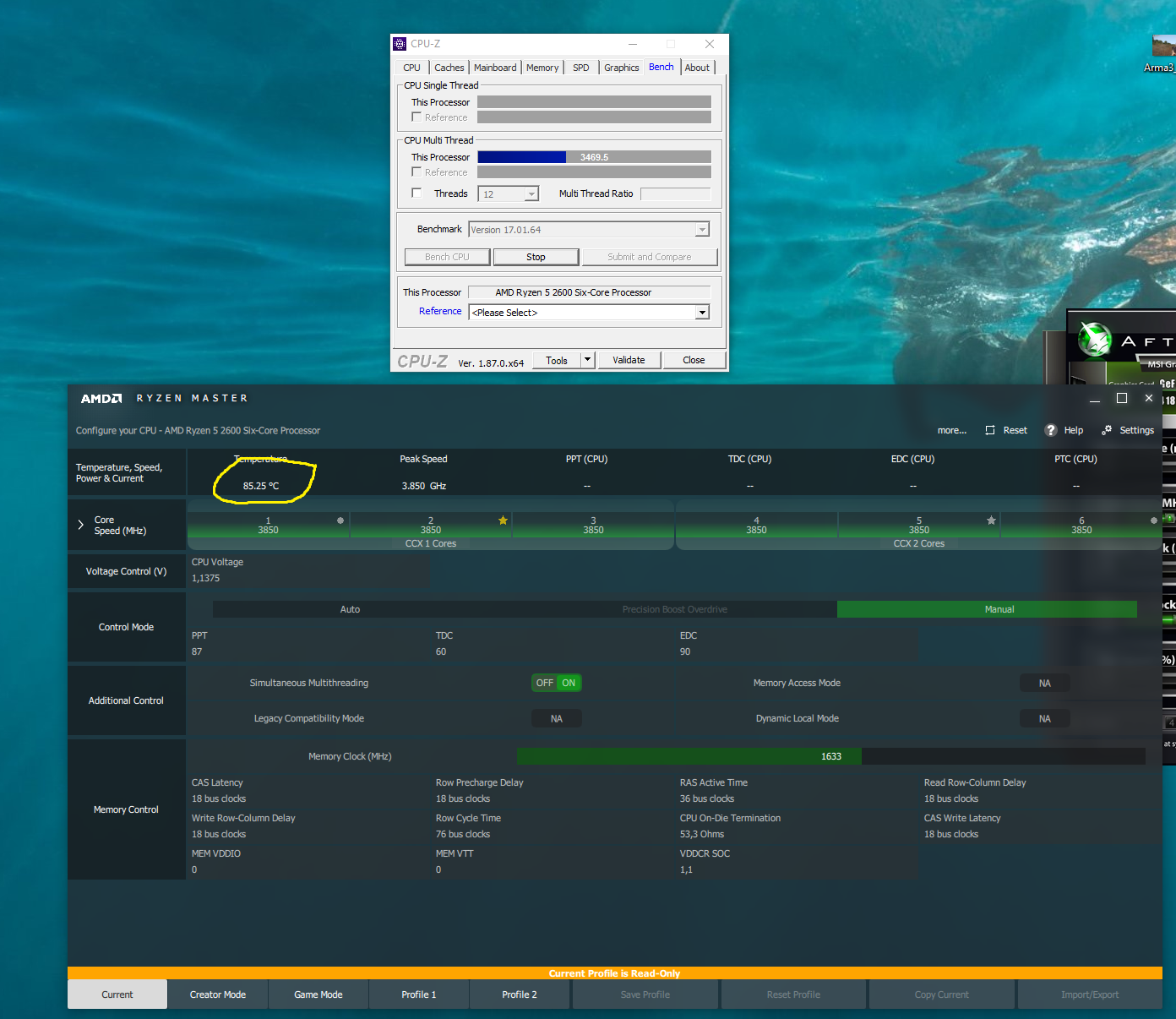Viewport: 1176px width, 1019px height.
Task: Tick Reference checkbox under CPU Single Thread
Action: (416, 117)
